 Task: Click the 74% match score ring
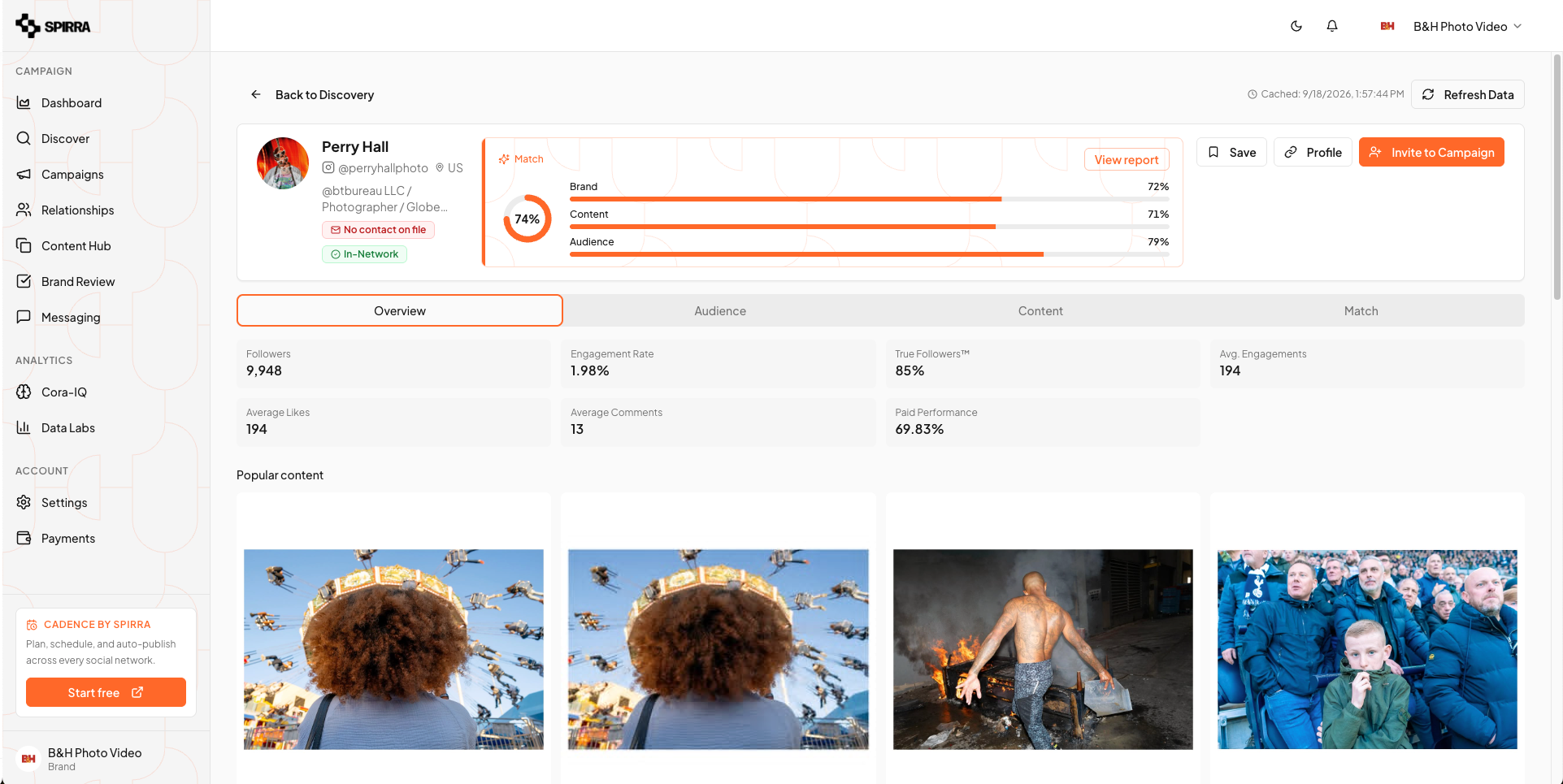[x=528, y=219]
